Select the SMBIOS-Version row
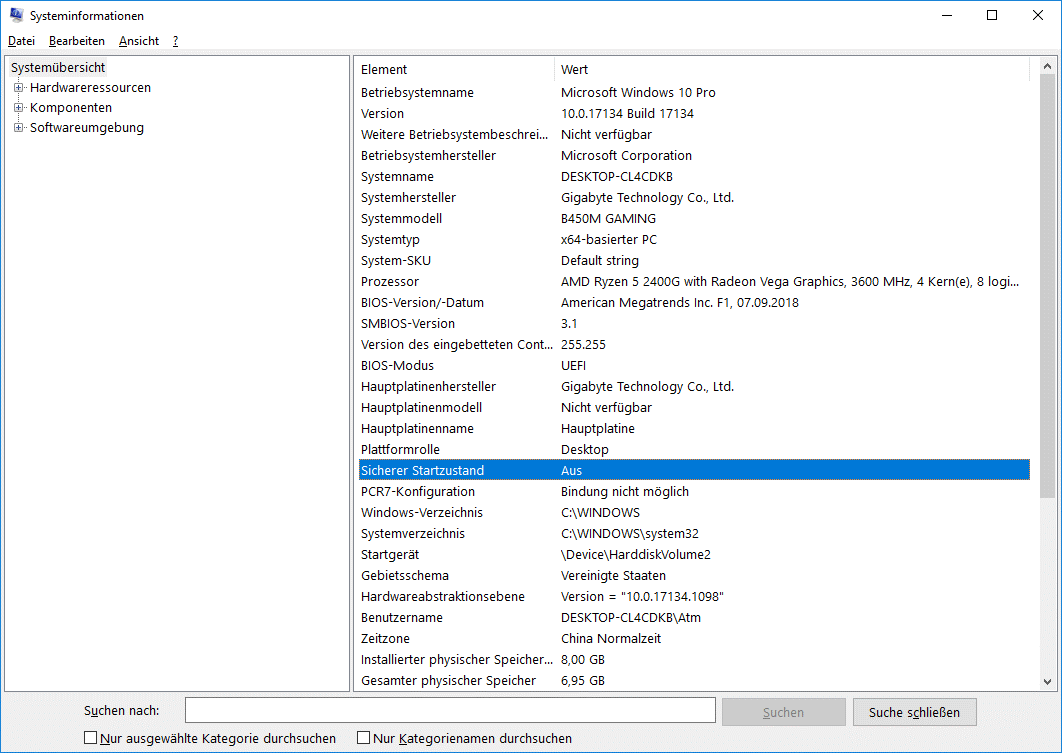The image size is (1062, 753). point(694,324)
